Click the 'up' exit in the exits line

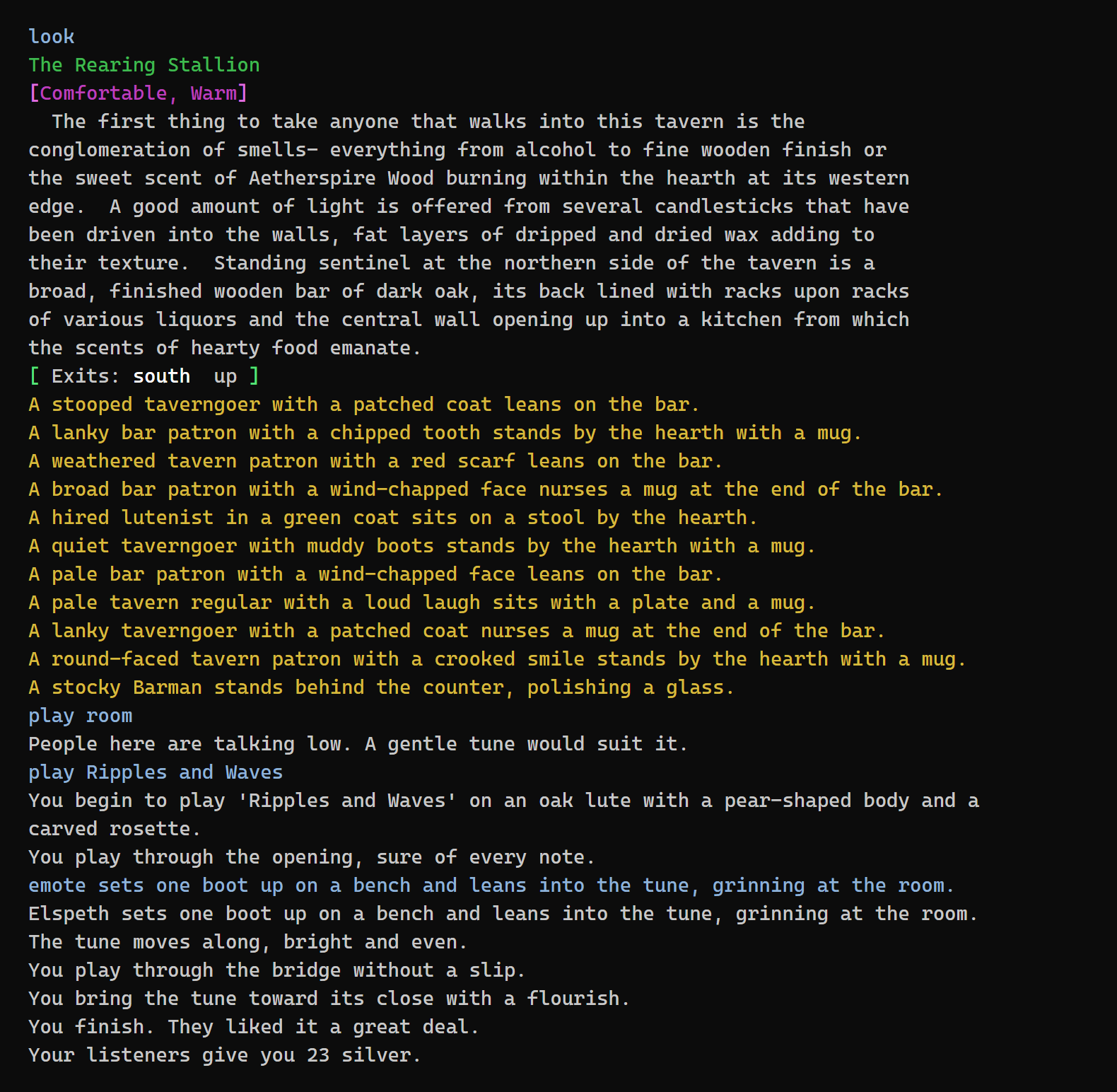tap(226, 376)
